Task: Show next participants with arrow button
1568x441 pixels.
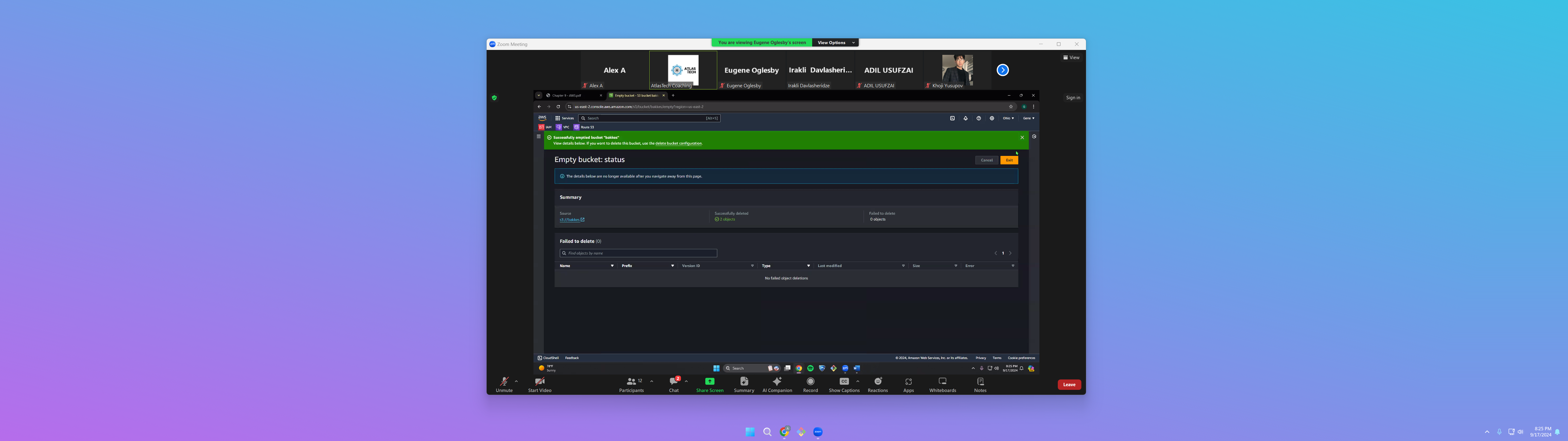Action: point(1003,70)
